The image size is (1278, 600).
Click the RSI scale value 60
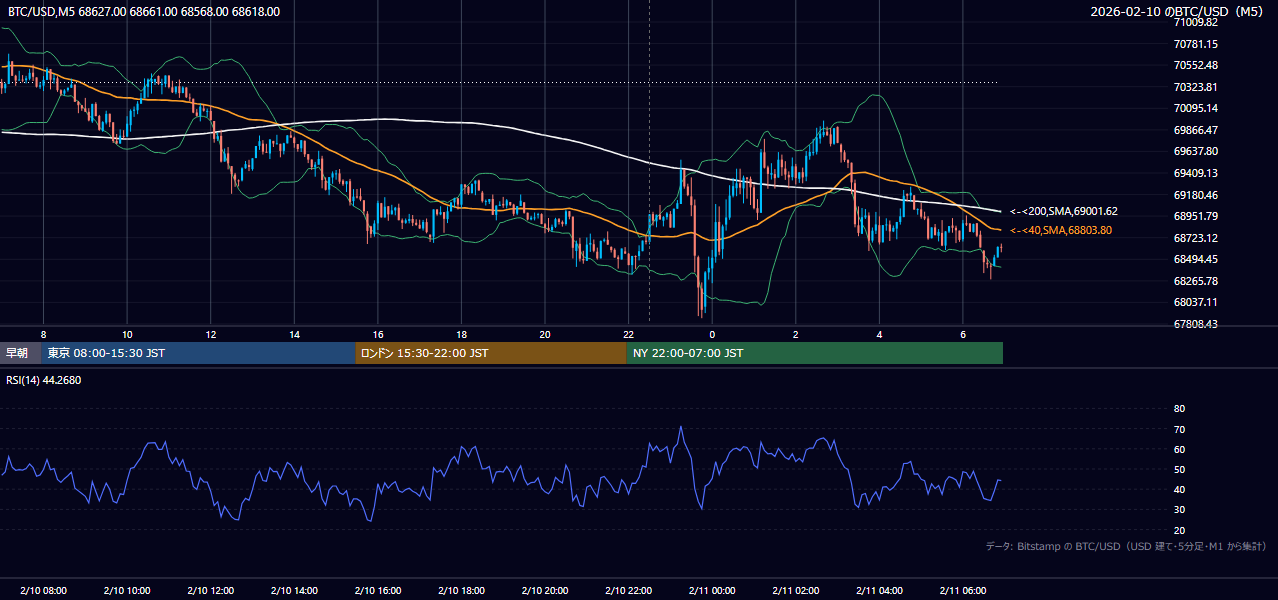coord(1179,449)
